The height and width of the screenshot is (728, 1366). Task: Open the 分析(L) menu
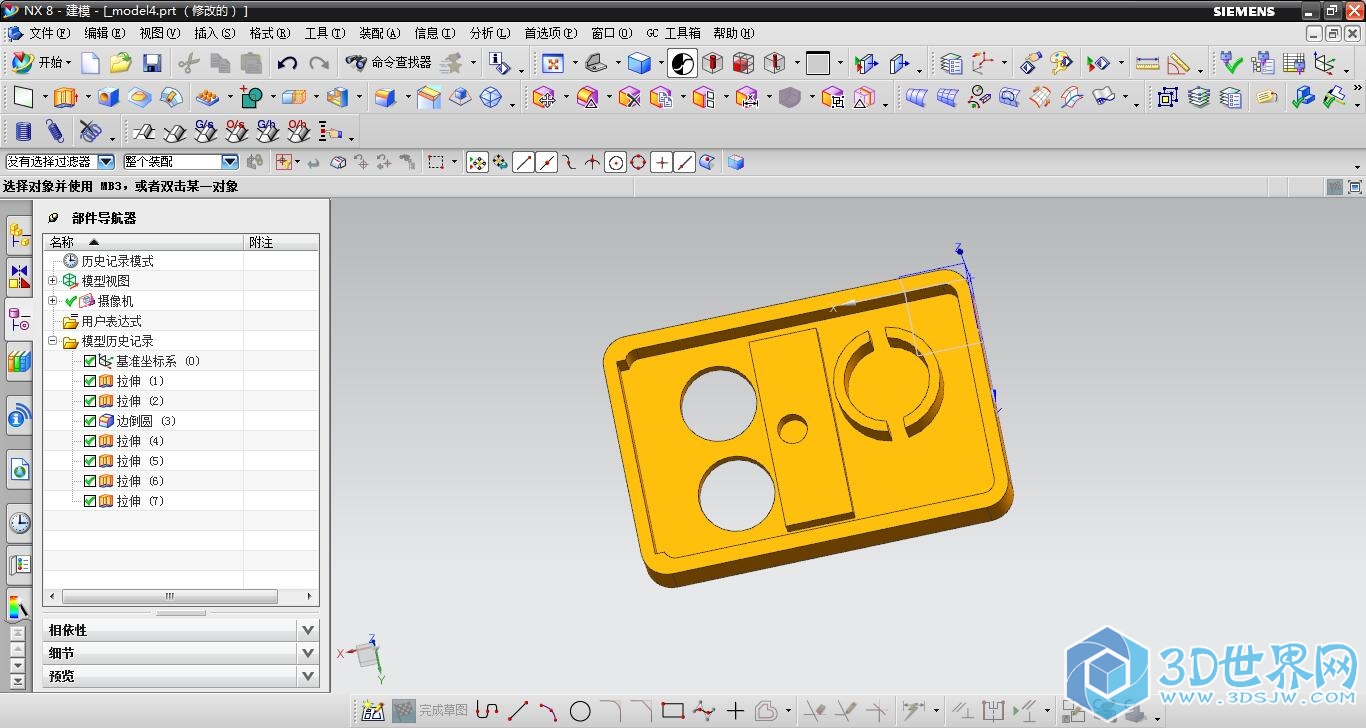pyautogui.click(x=490, y=33)
